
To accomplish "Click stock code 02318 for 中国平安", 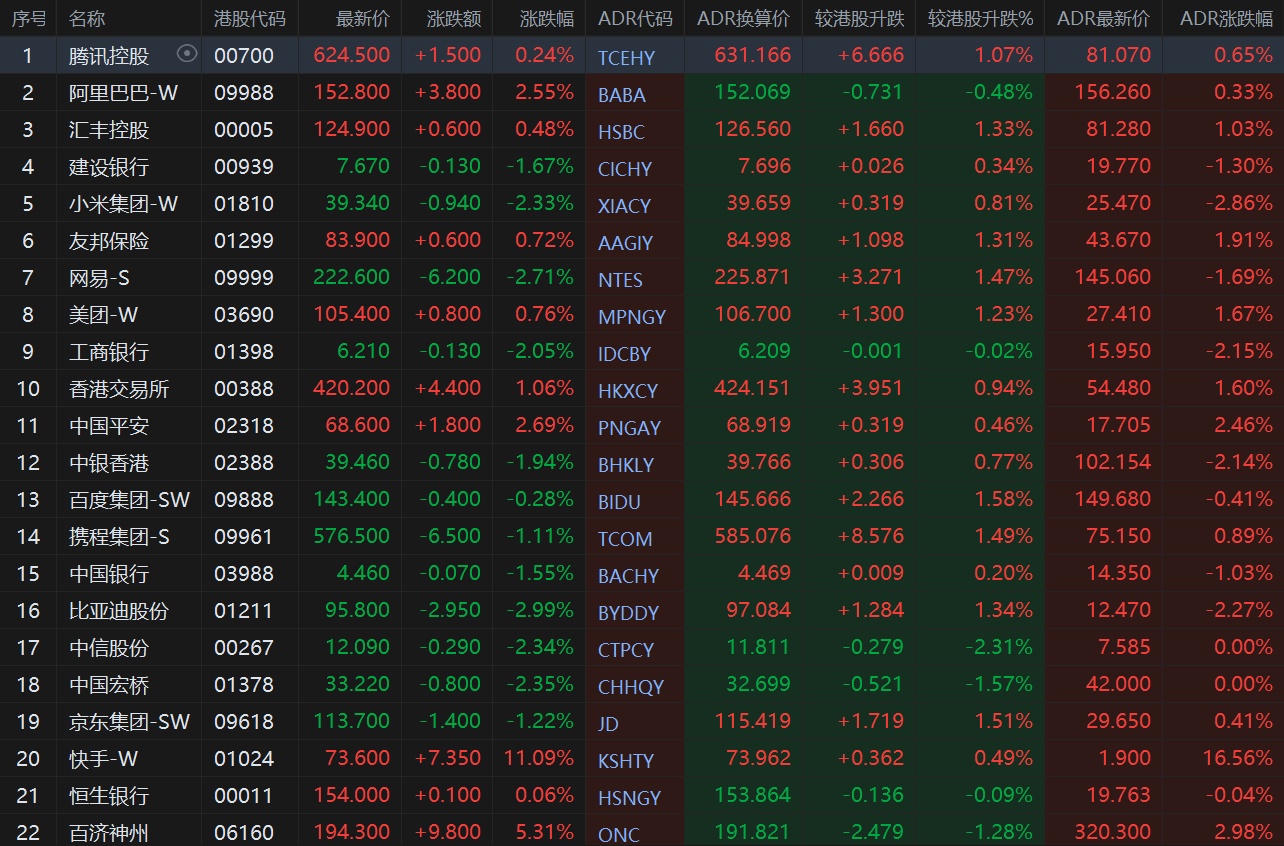I will pos(243,426).
